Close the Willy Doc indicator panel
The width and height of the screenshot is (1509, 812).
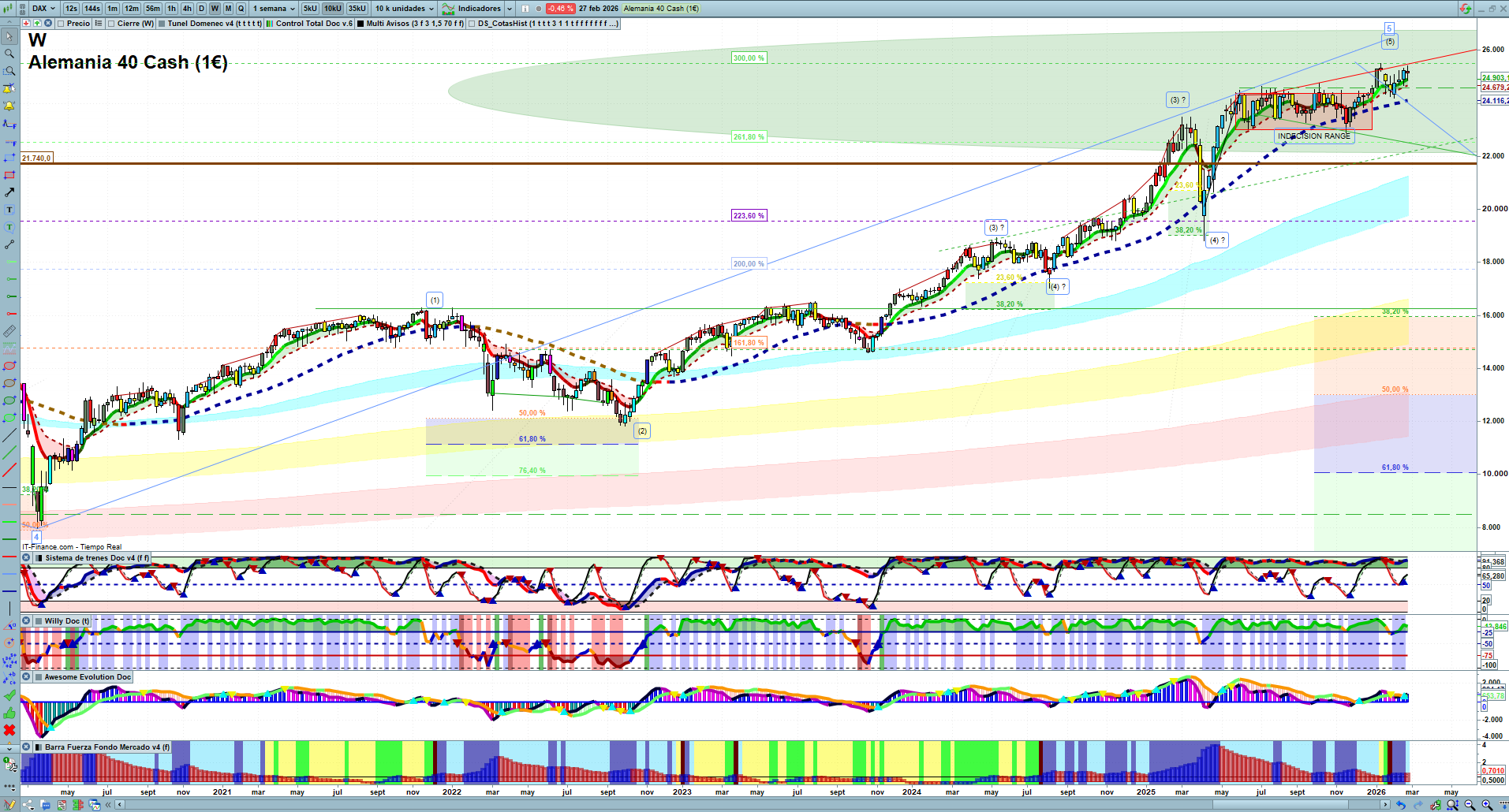pos(26,621)
